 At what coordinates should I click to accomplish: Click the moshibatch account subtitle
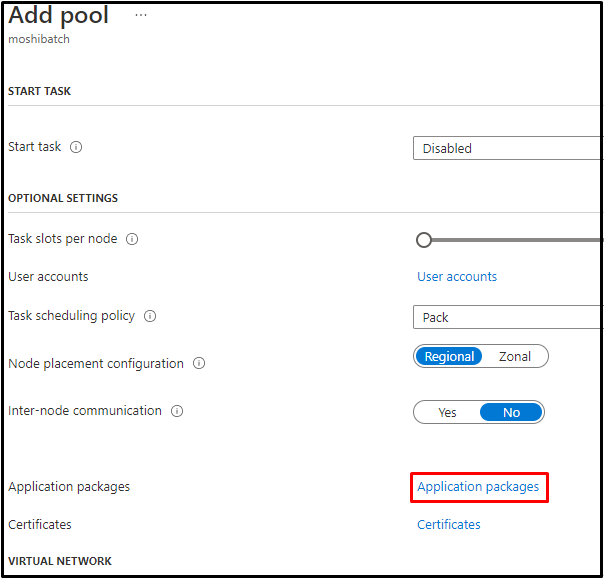pos(39,39)
